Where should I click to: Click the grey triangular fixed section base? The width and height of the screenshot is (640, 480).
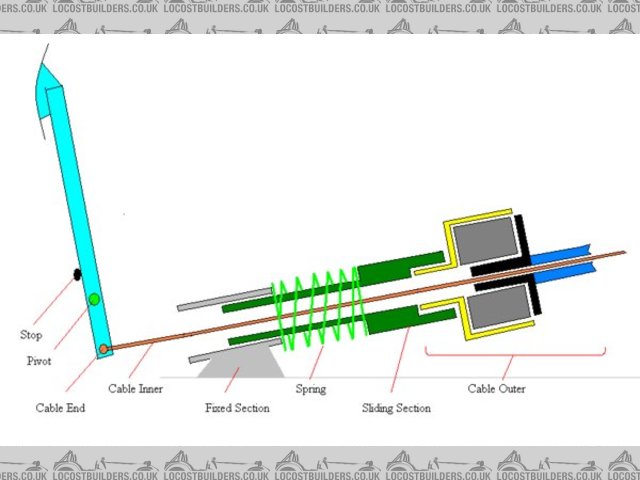238,362
